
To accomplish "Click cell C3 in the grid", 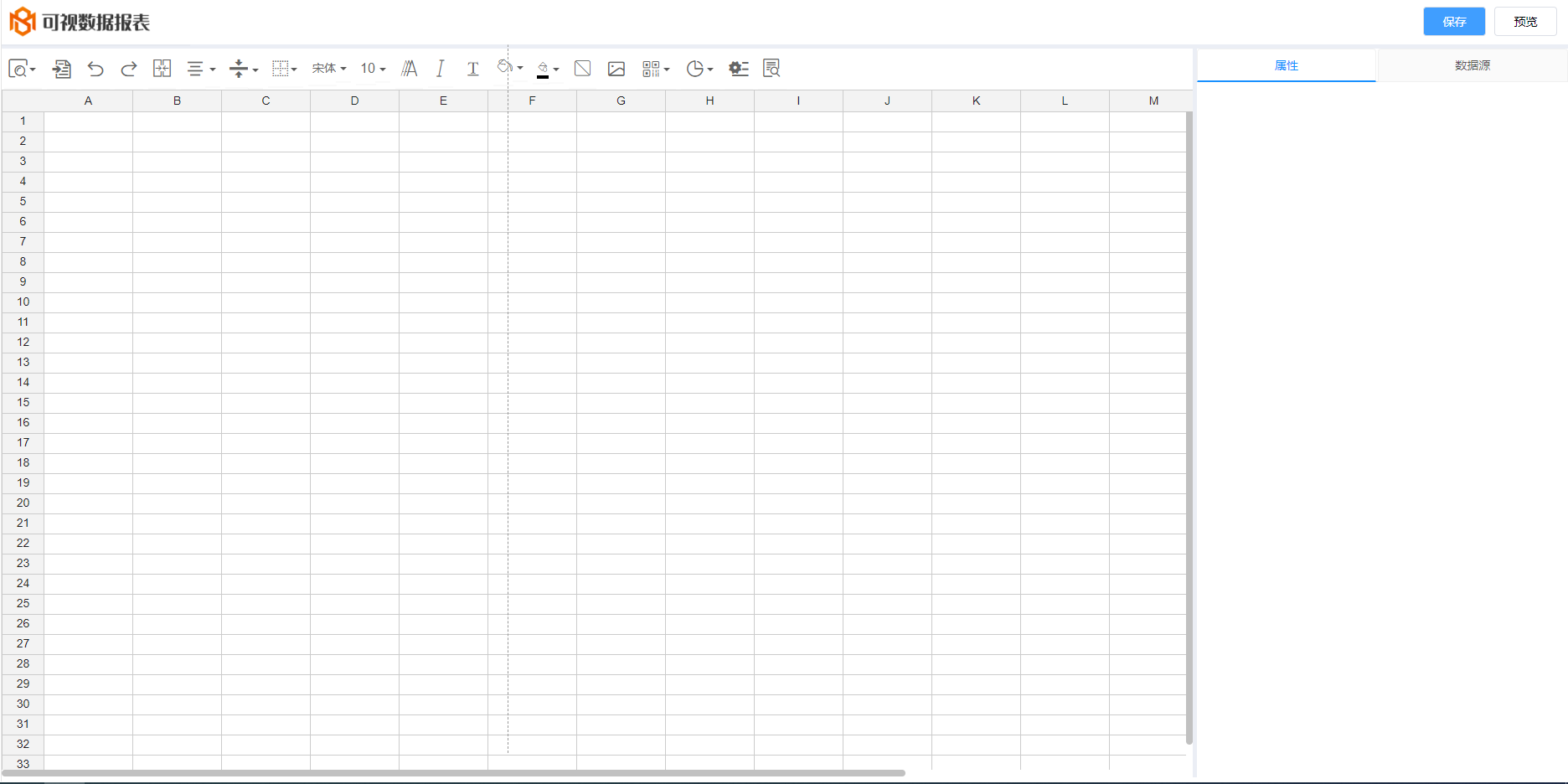I will pyautogui.click(x=266, y=162).
